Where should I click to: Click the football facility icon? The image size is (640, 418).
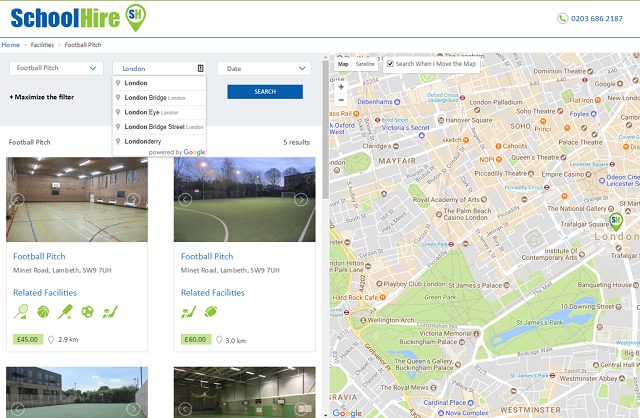pyautogui.click(x=87, y=312)
